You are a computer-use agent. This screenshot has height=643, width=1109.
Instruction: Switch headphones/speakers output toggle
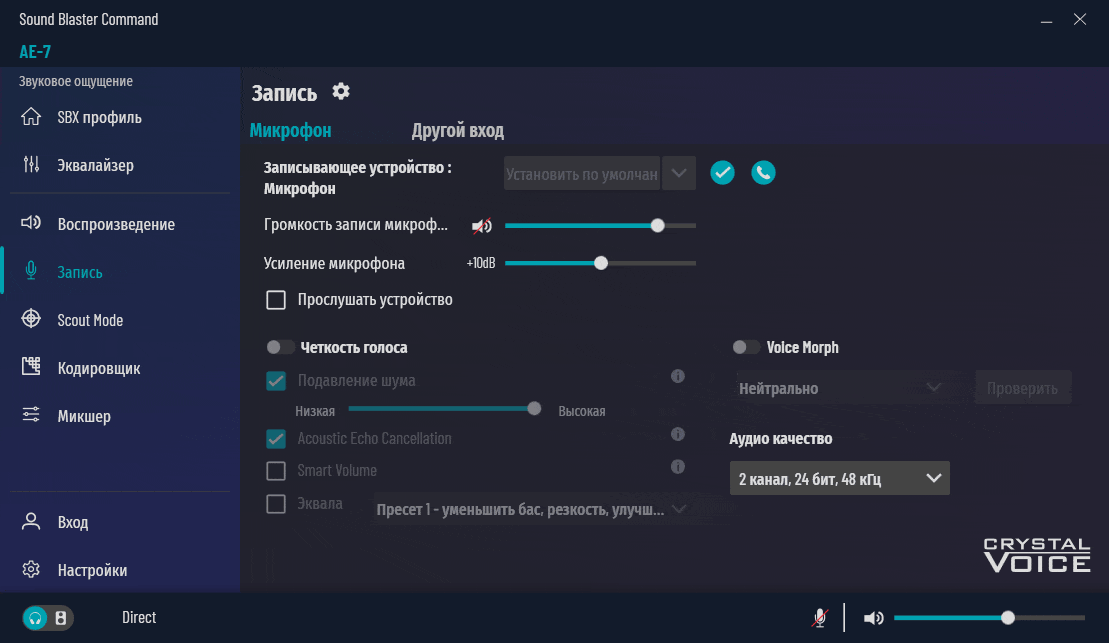tap(48, 618)
